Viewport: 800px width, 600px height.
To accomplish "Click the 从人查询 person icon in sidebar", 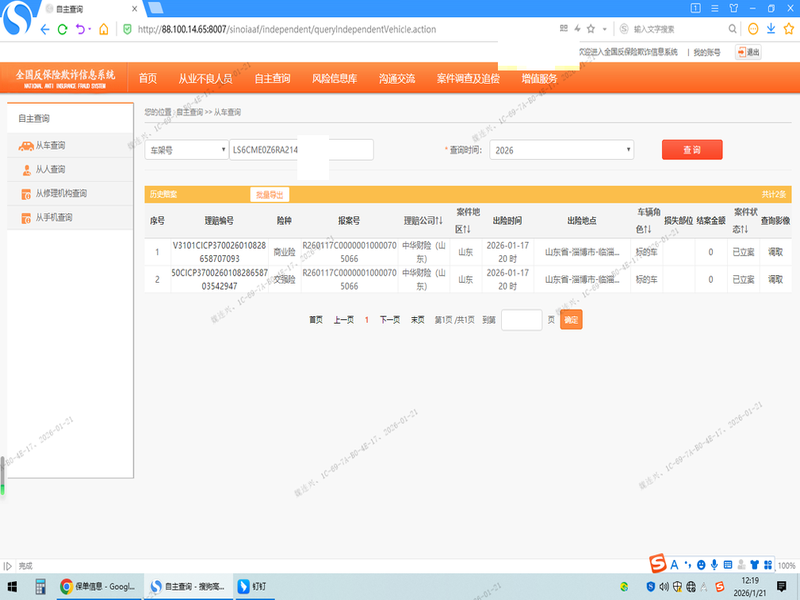I will pyautogui.click(x=25, y=170).
